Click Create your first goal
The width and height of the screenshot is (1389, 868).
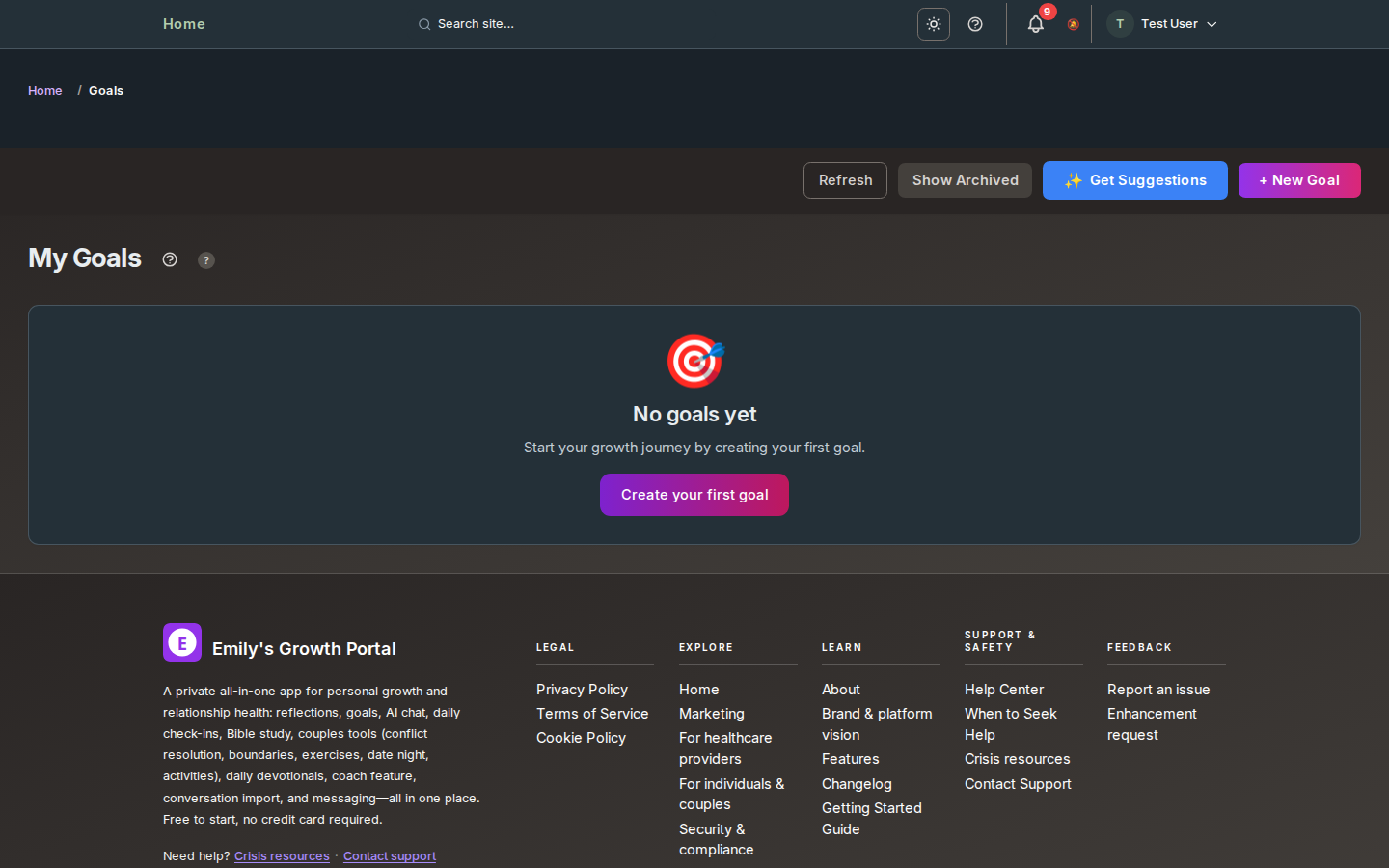694,495
